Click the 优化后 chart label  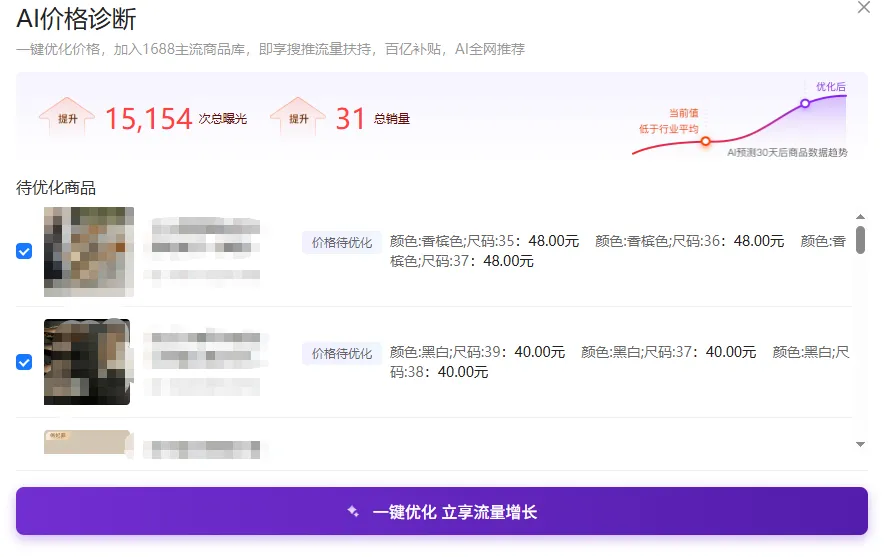pyautogui.click(x=830, y=86)
